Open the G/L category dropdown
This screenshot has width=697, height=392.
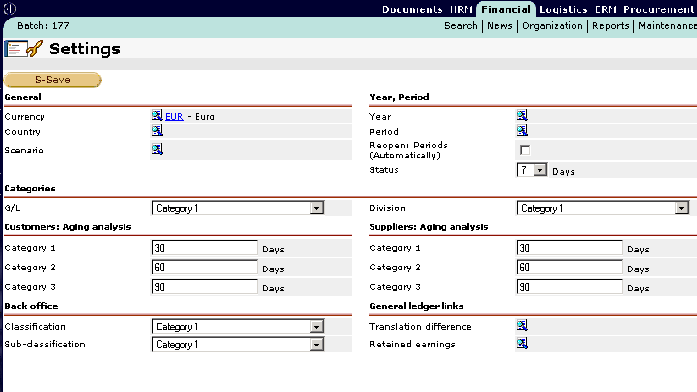(238, 208)
